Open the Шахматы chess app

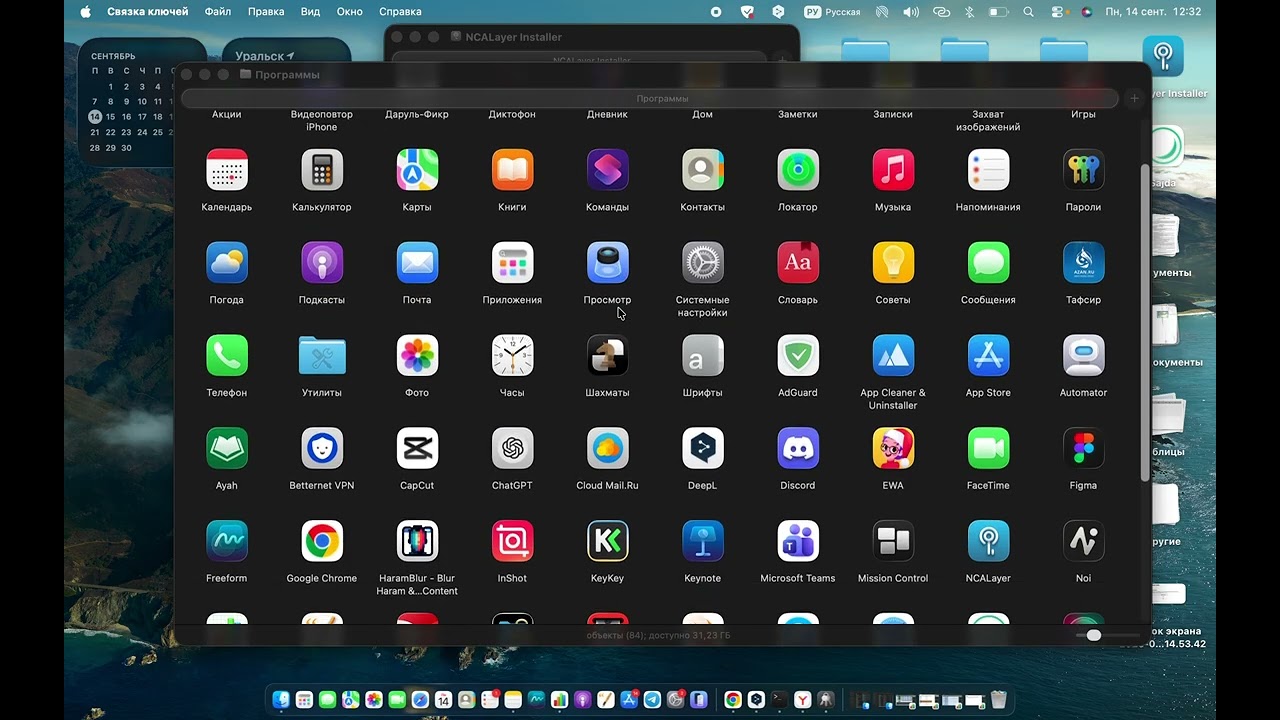tap(607, 356)
